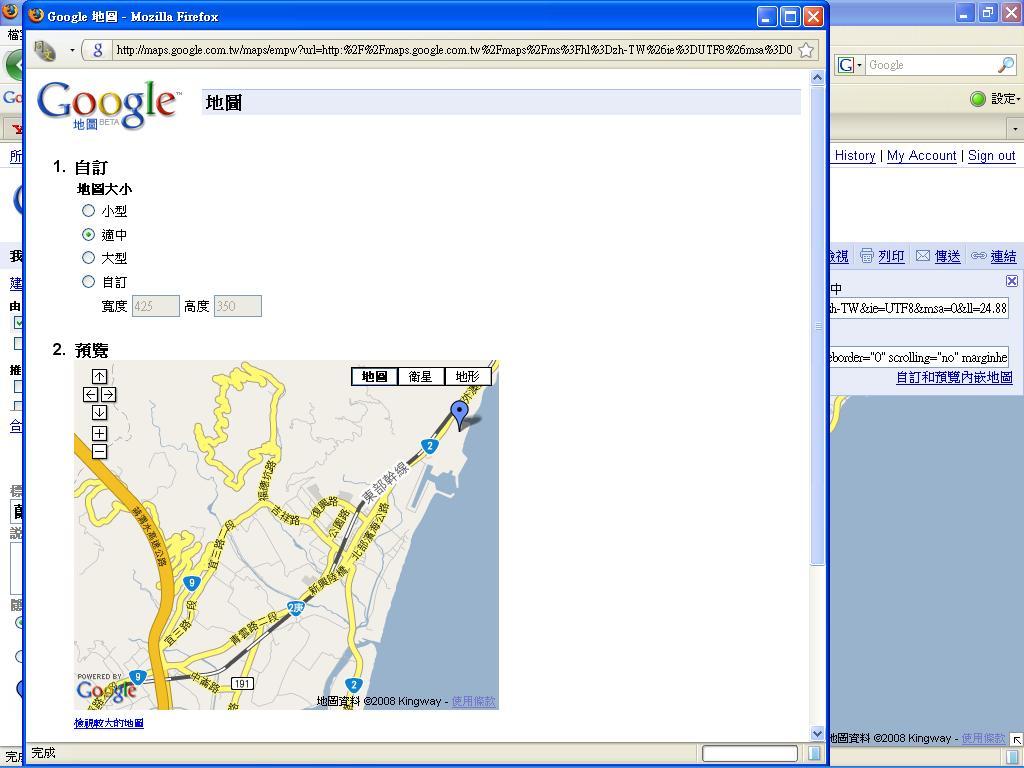Pan the preview map down with the down arrow
1024x768 pixels.
[99, 412]
